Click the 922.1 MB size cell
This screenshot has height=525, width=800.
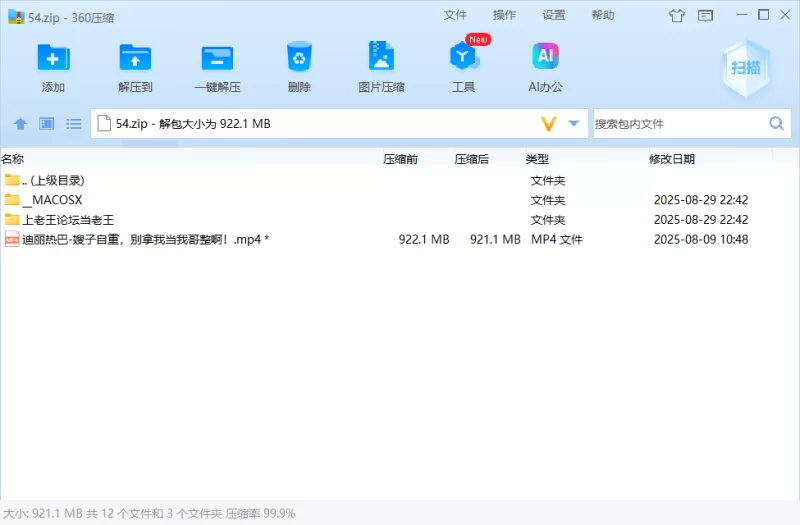click(424, 239)
